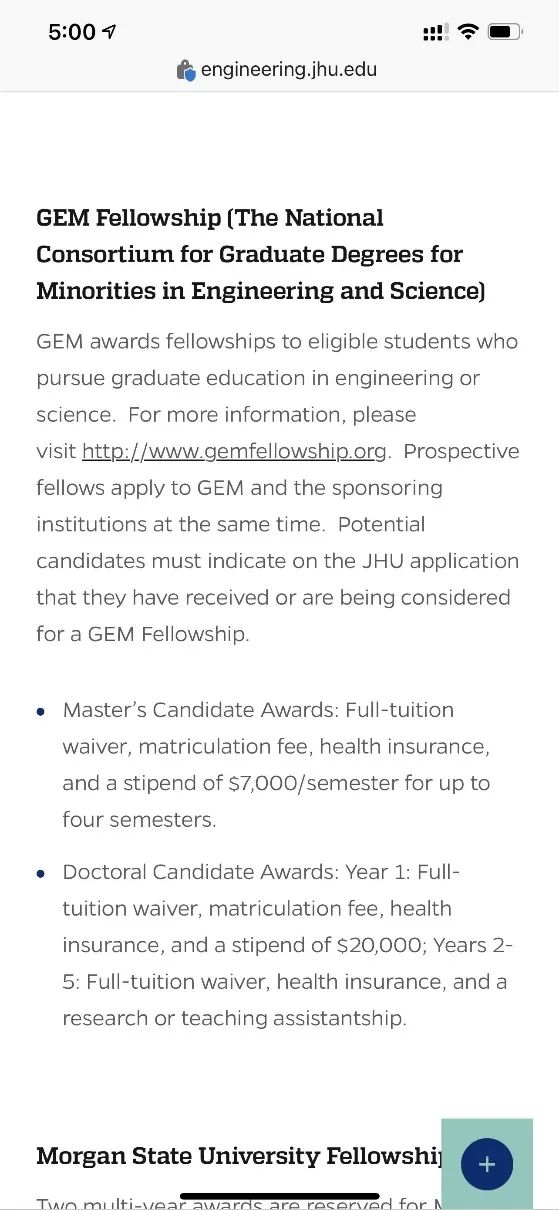Tap the bullet dot before Master's Candidate
The width and height of the screenshot is (559, 1210).
tap(41, 712)
